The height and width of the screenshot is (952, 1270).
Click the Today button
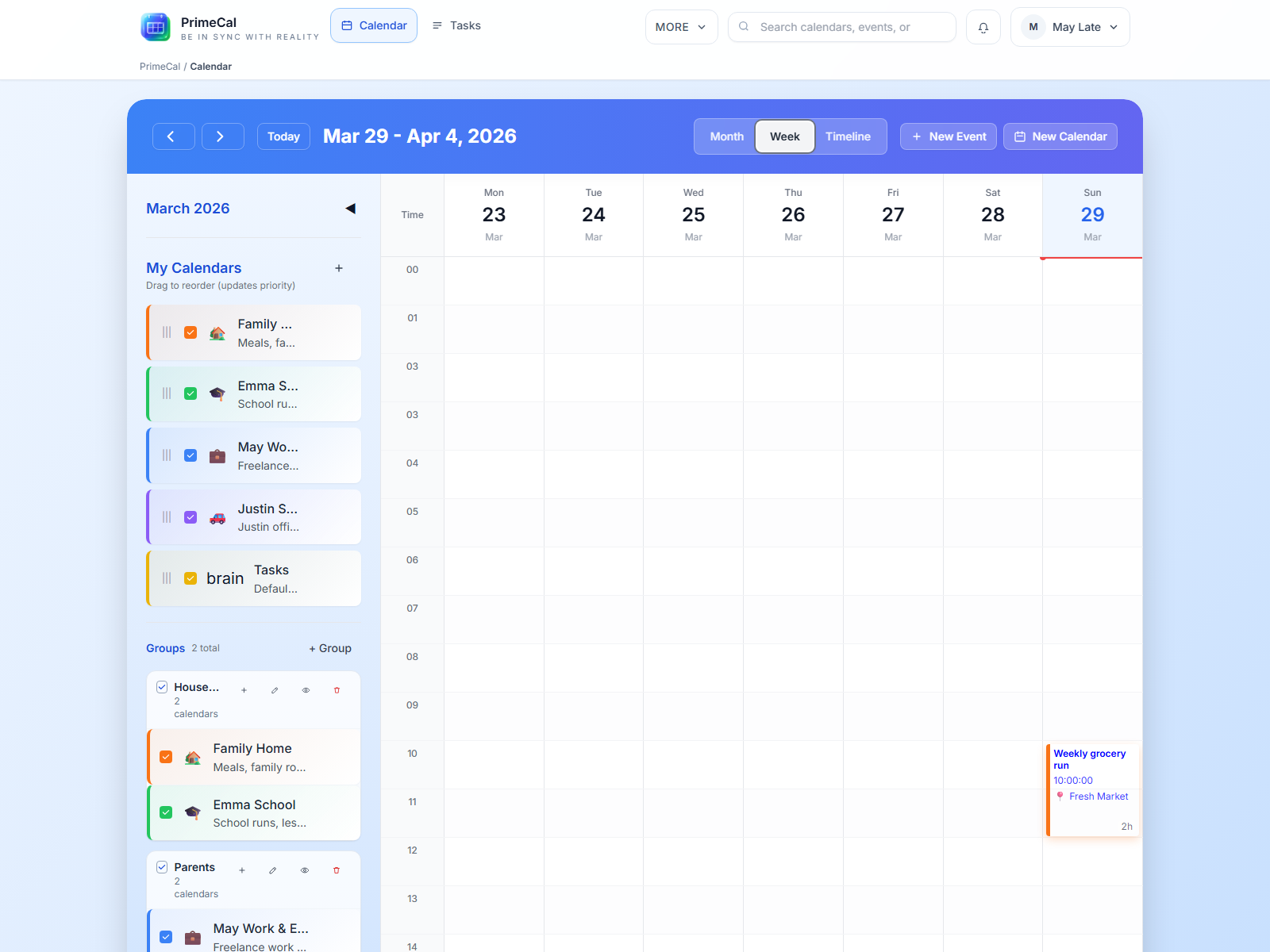[x=283, y=136]
